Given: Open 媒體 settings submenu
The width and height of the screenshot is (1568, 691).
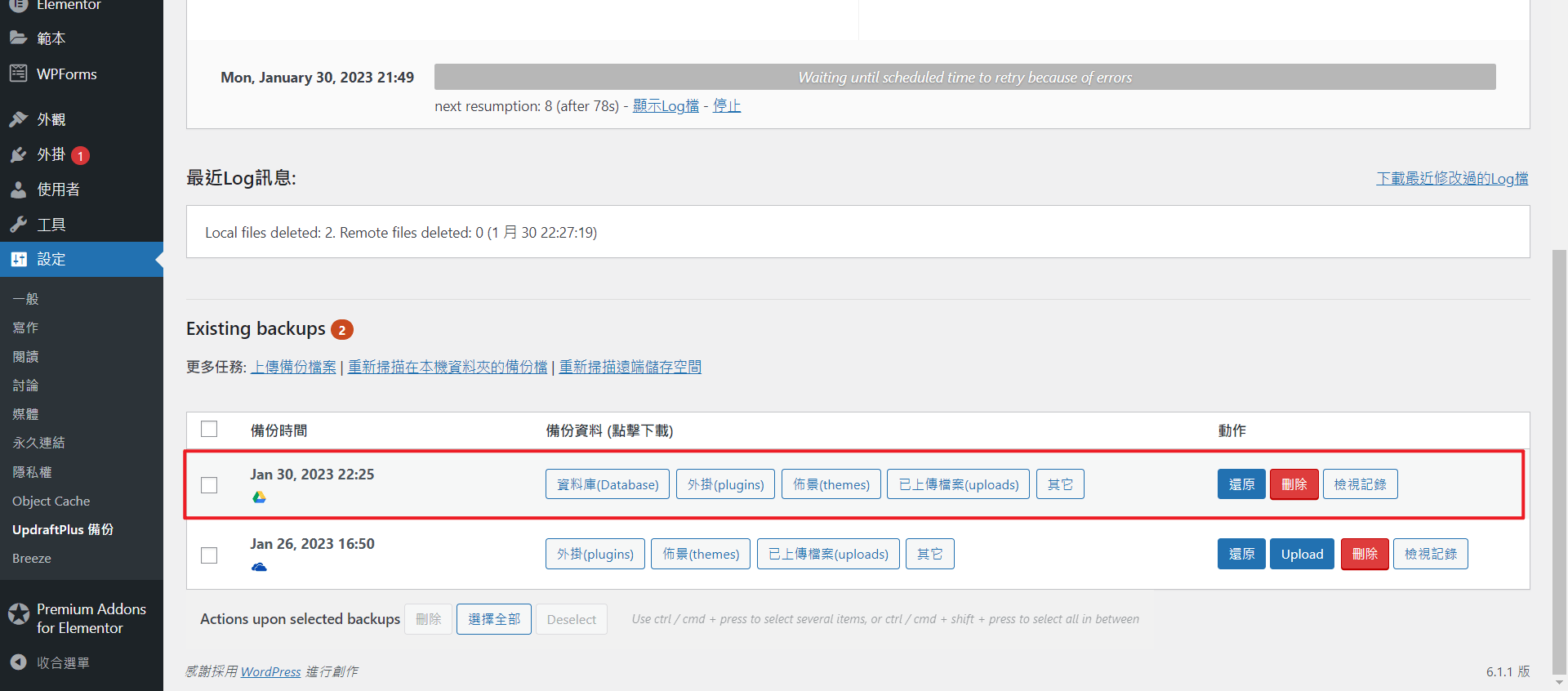Looking at the screenshot, I should (x=25, y=414).
